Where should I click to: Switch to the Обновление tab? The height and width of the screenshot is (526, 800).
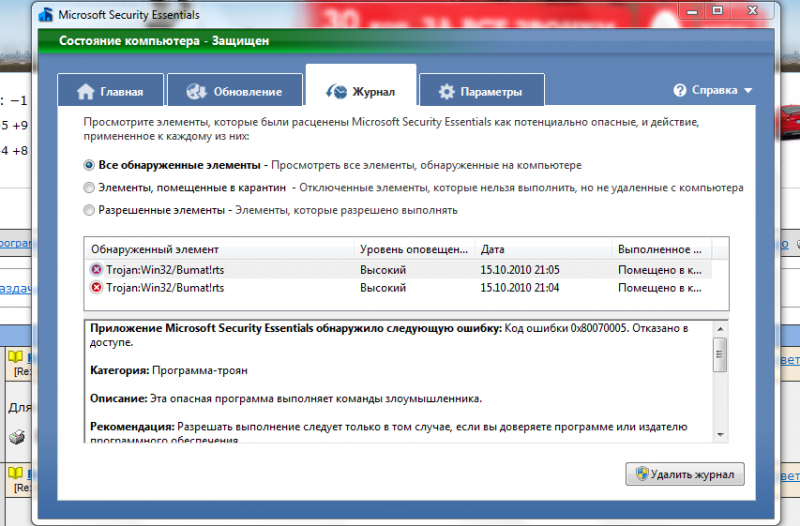tap(235, 90)
